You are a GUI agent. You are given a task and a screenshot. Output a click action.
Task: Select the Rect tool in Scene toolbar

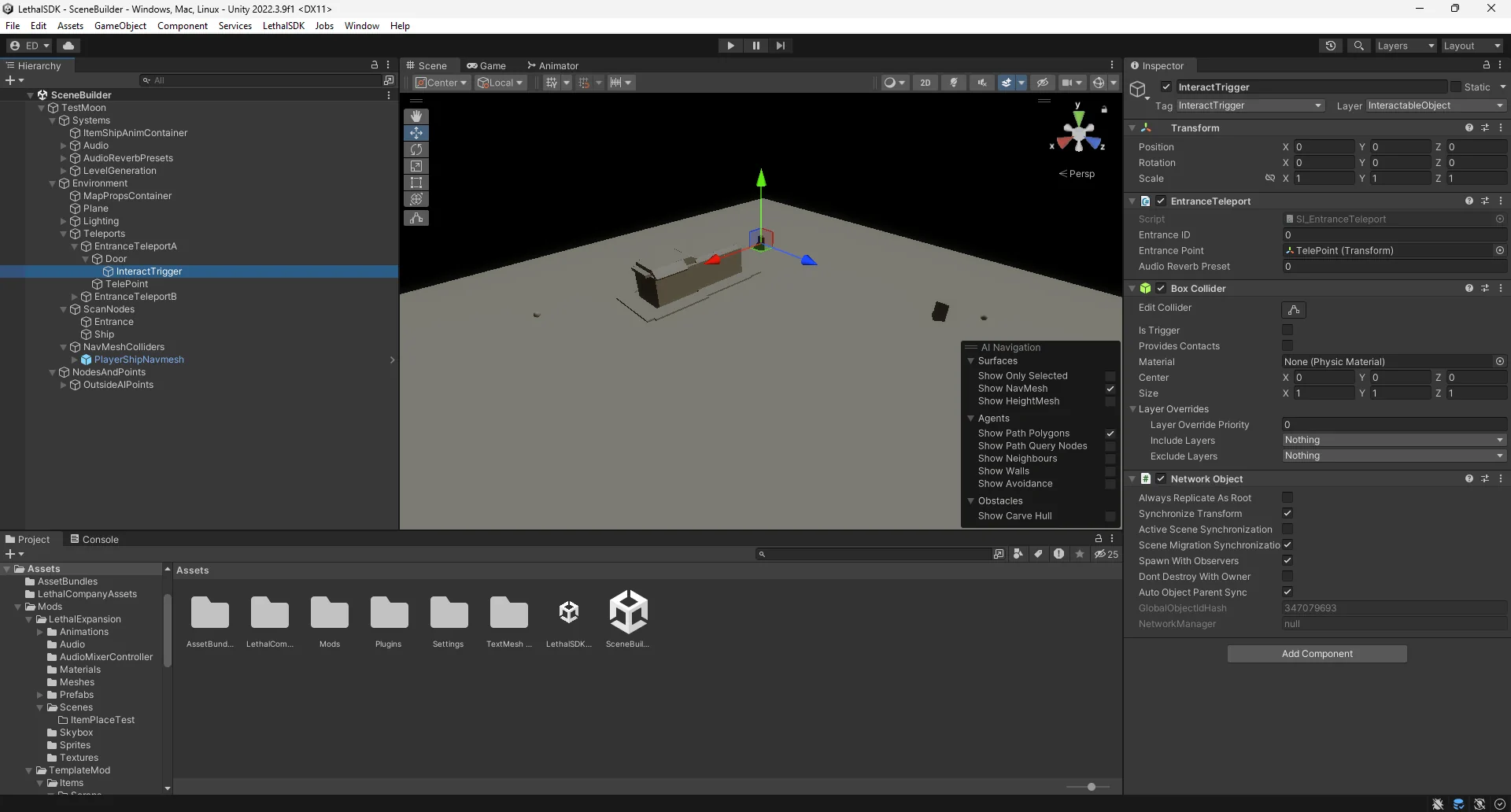pyautogui.click(x=416, y=183)
